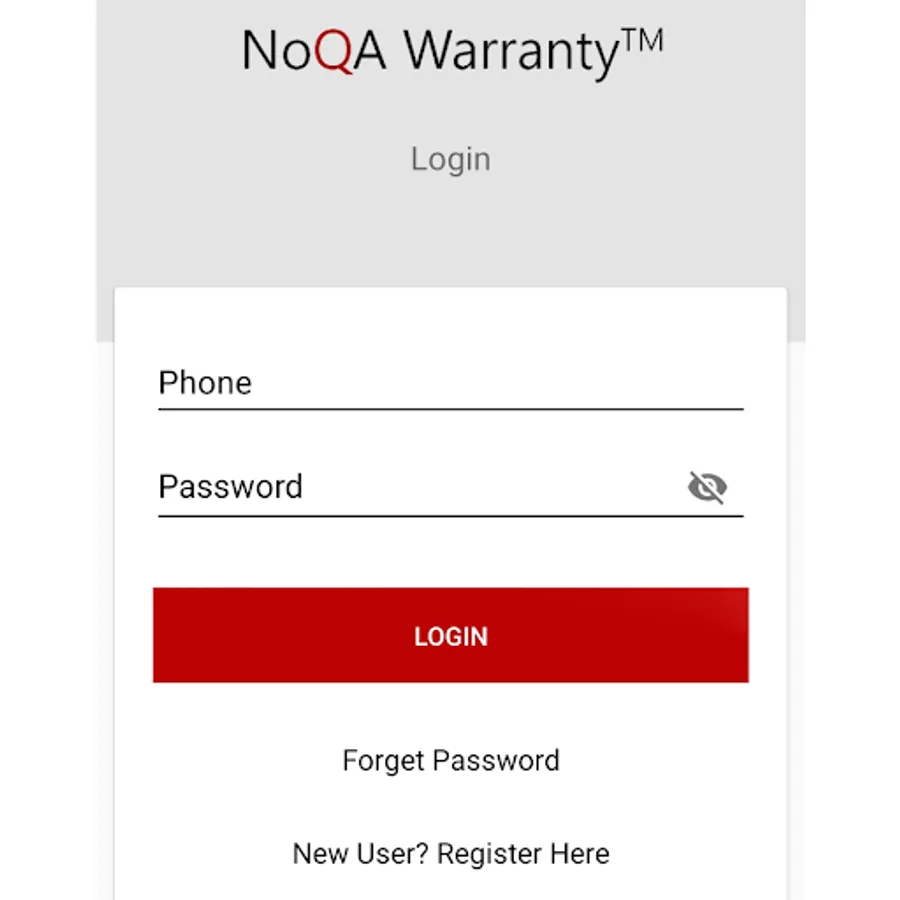
Task: Click the word Forget in the reset link
Action: 383,761
